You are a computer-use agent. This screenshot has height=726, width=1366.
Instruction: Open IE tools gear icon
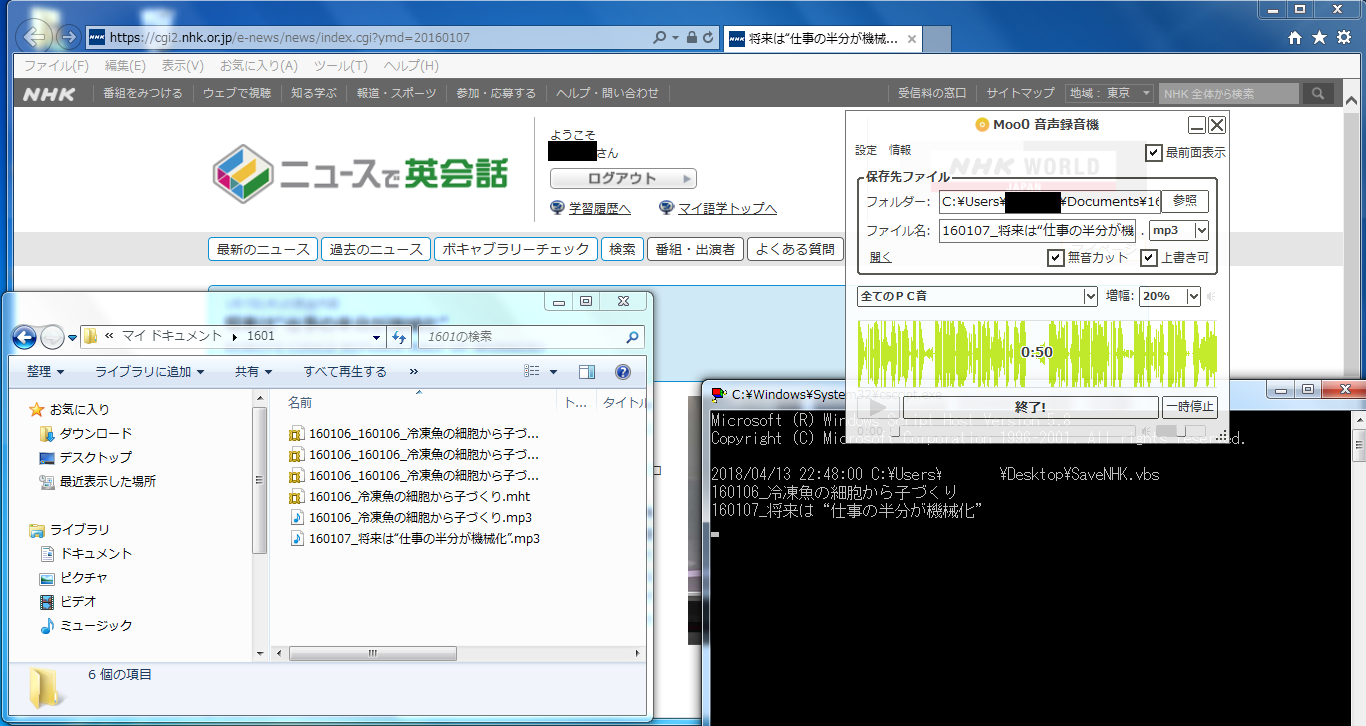point(1343,37)
